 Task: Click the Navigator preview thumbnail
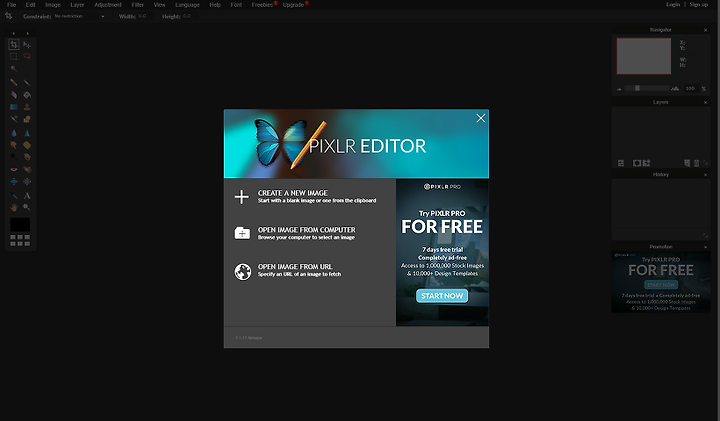(x=643, y=56)
